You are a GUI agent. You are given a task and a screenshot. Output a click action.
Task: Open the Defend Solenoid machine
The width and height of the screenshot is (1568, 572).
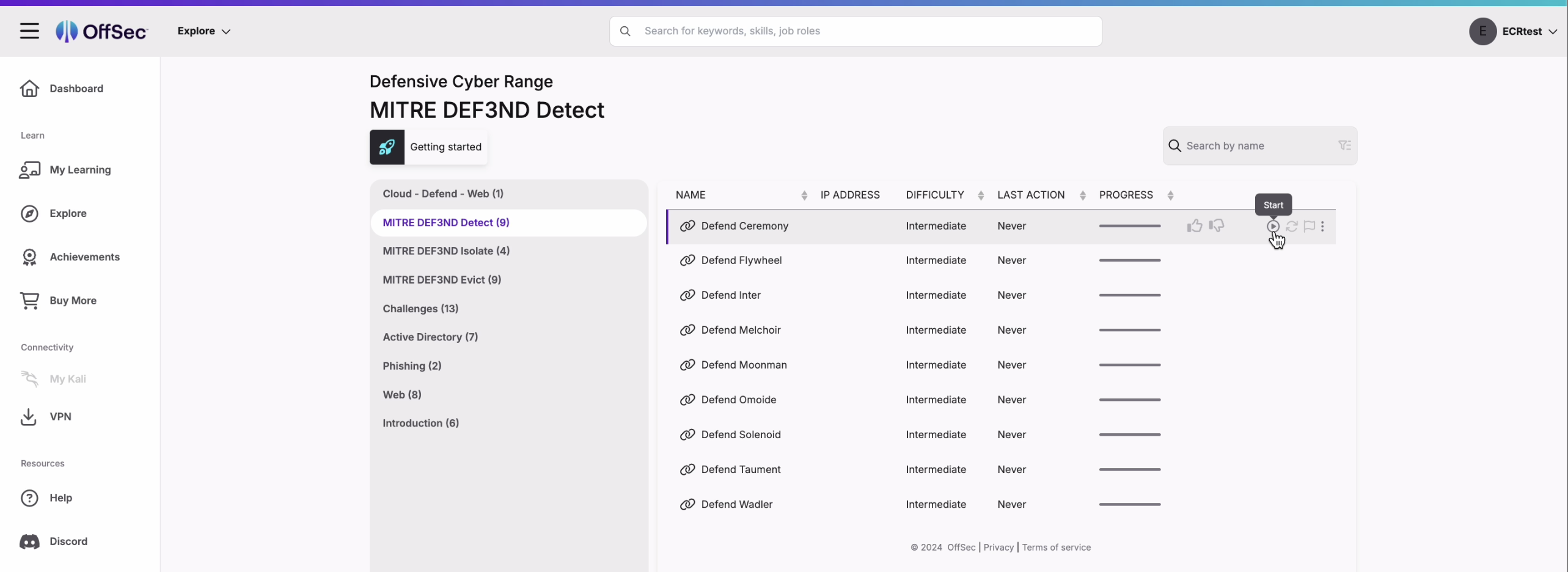click(x=741, y=435)
